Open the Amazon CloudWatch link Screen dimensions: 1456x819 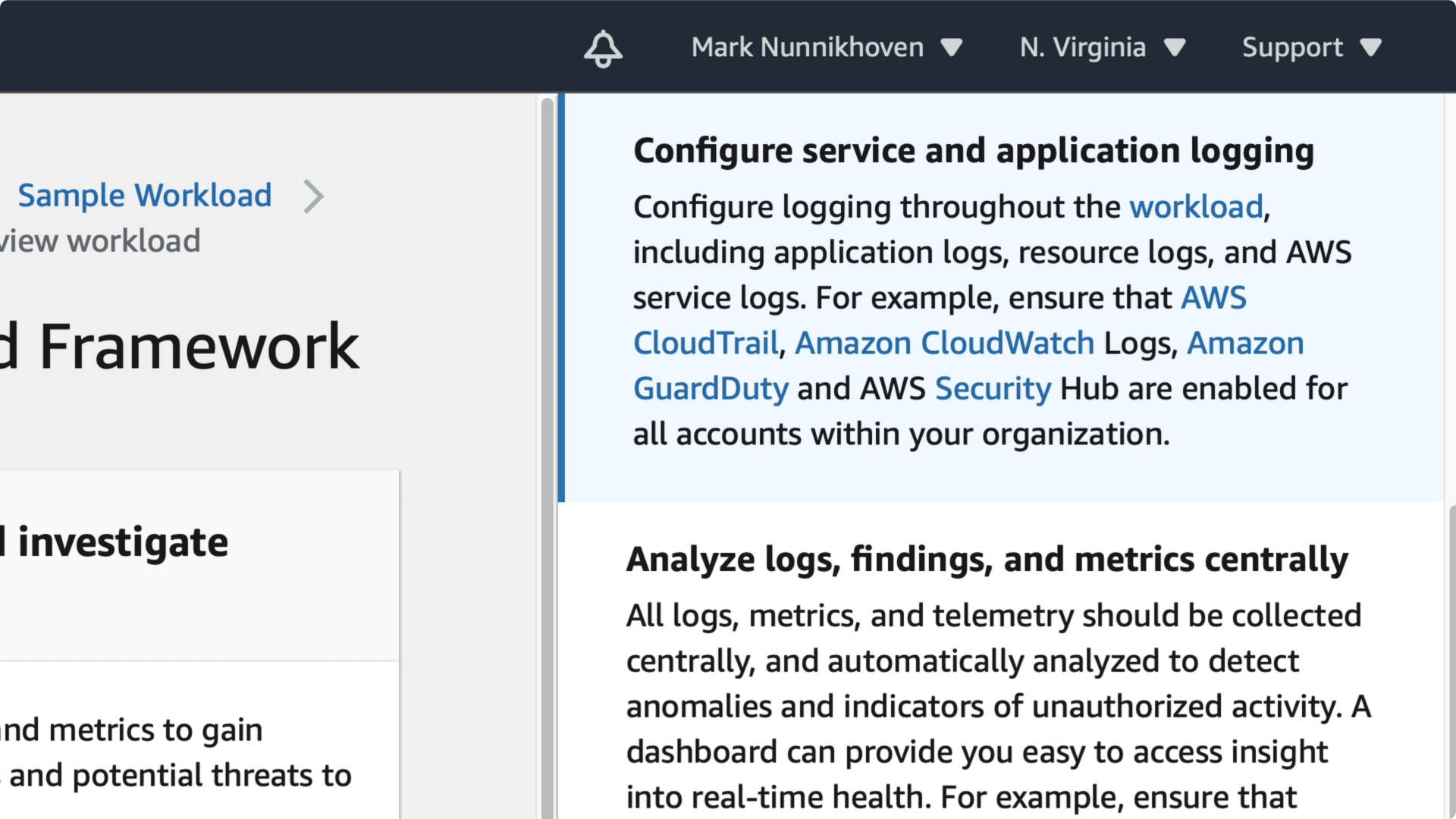coord(944,343)
